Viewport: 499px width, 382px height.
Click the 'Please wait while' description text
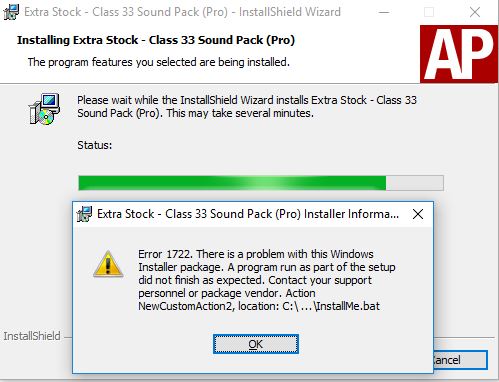pyautogui.click(x=247, y=107)
